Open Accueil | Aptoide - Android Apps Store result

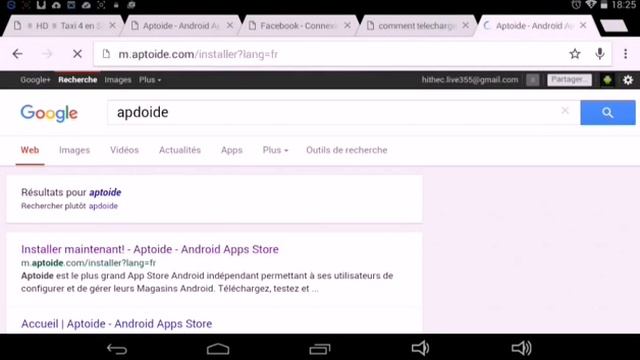pyautogui.click(x=117, y=324)
